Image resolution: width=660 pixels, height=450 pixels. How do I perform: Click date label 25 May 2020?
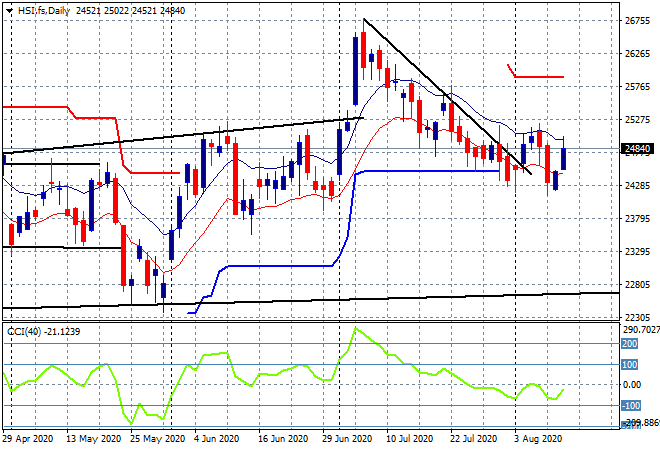coord(157,439)
